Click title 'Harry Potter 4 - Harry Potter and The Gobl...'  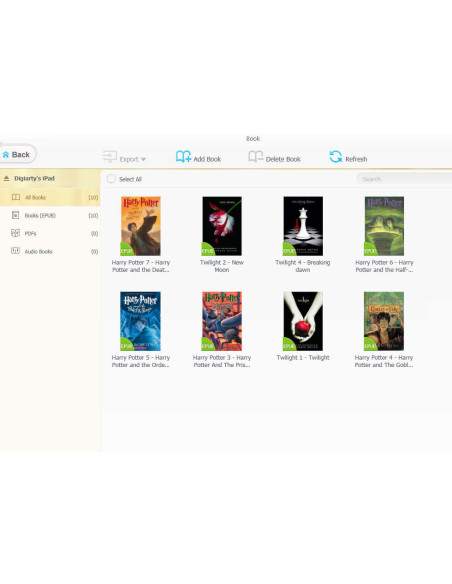(x=384, y=361)
